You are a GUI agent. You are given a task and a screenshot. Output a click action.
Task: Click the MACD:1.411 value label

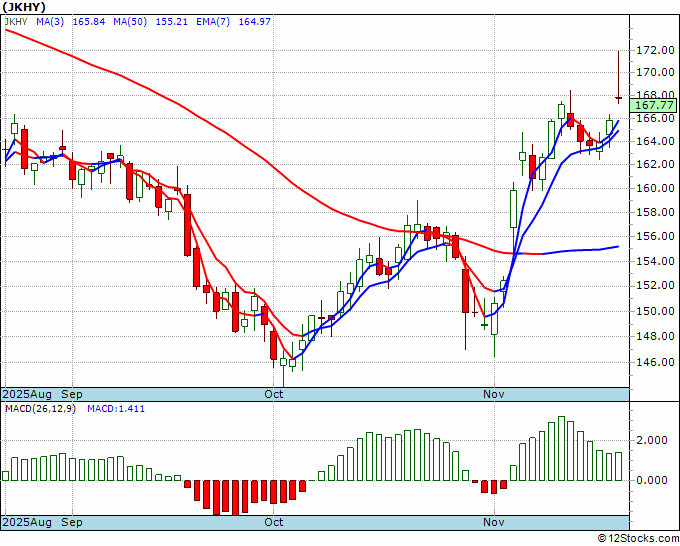coord(116,409)
